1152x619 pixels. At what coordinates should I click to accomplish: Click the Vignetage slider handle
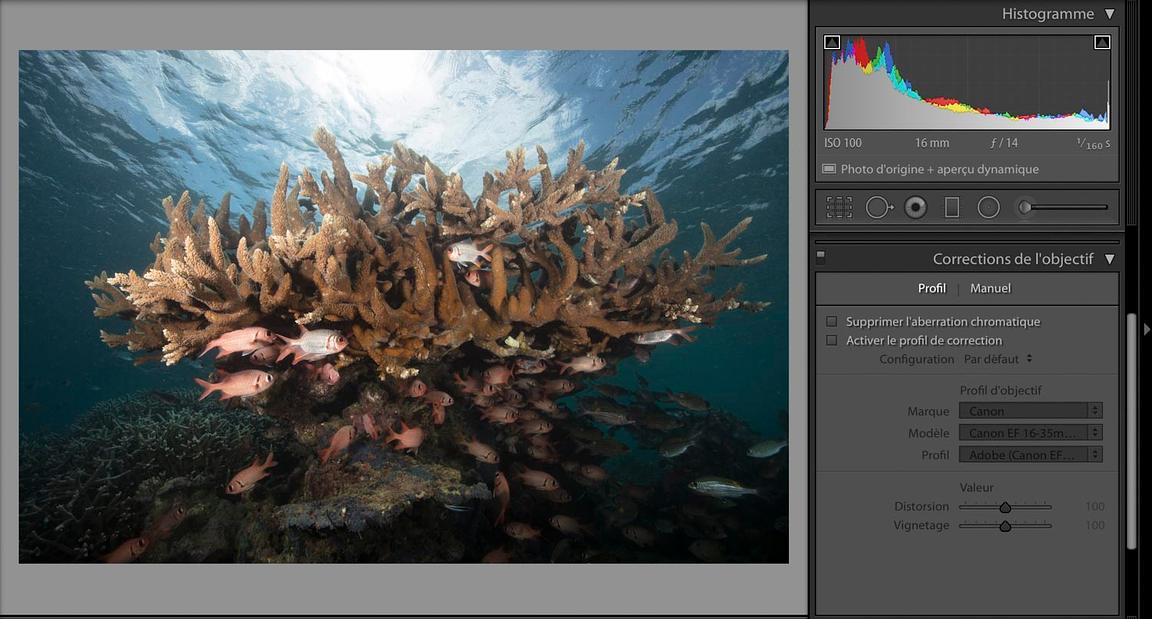[1005, 526]
